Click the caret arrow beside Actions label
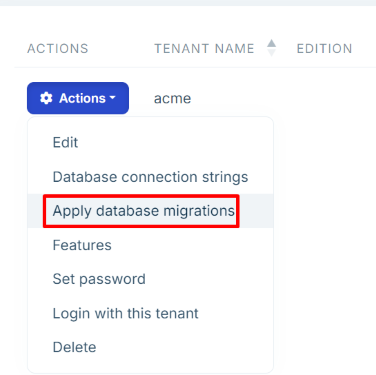The image size is (376, 375). click(112, 98)
